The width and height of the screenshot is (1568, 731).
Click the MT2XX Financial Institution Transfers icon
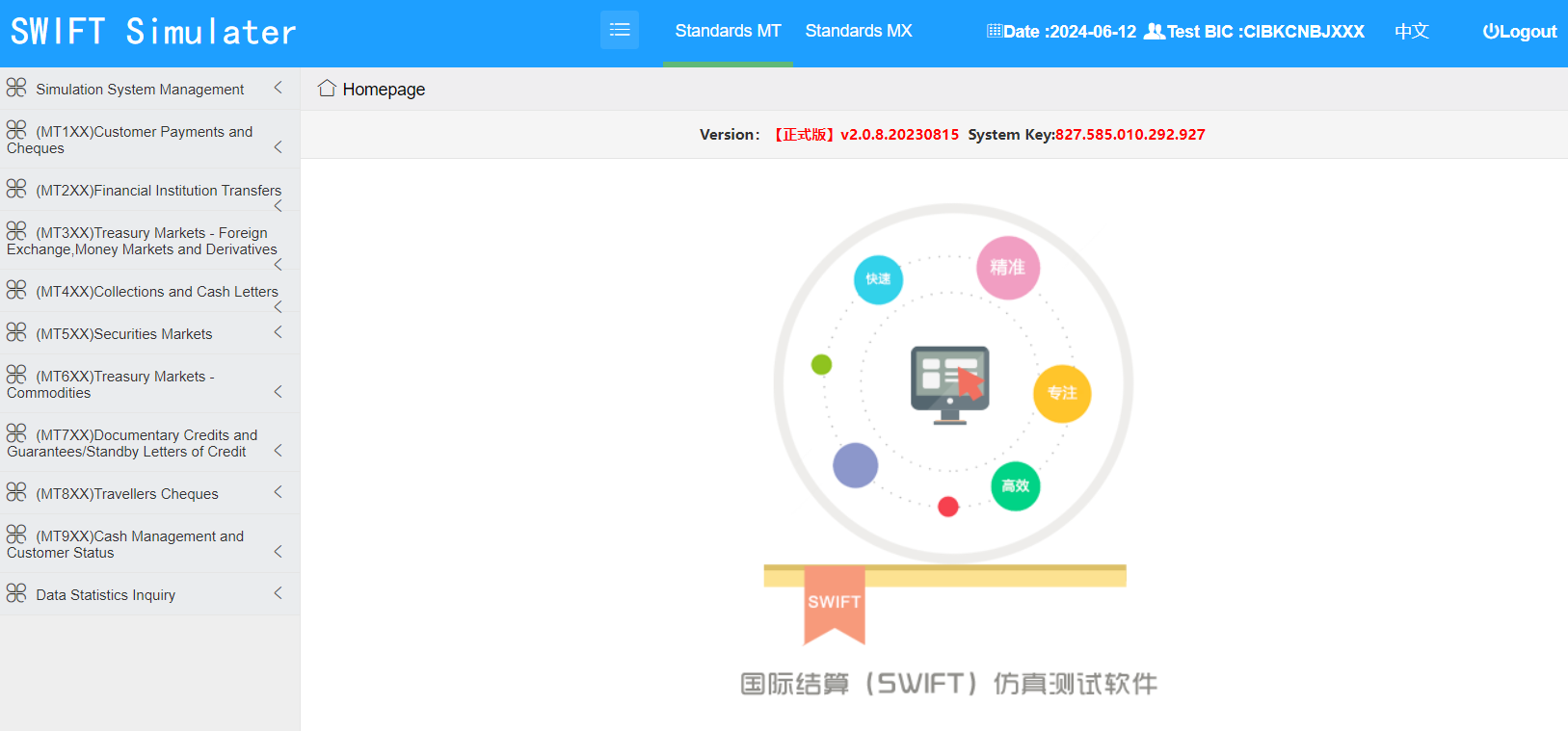[16, 189]
